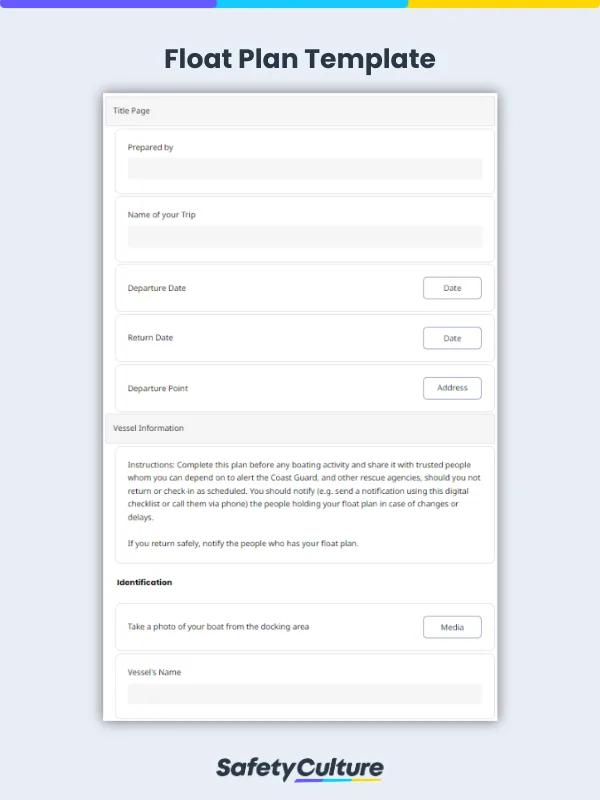Image resolution: width=600 pixels, height=800 pixels.
Task: Click the Return Date label
Action: (x=150, y=338)
